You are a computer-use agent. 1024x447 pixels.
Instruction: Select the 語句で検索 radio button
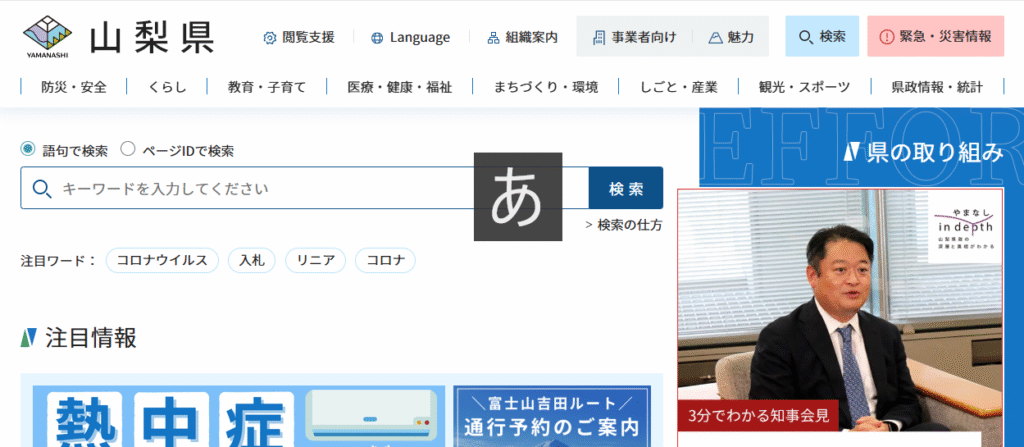pyautogui.click(x=27, y=149)
